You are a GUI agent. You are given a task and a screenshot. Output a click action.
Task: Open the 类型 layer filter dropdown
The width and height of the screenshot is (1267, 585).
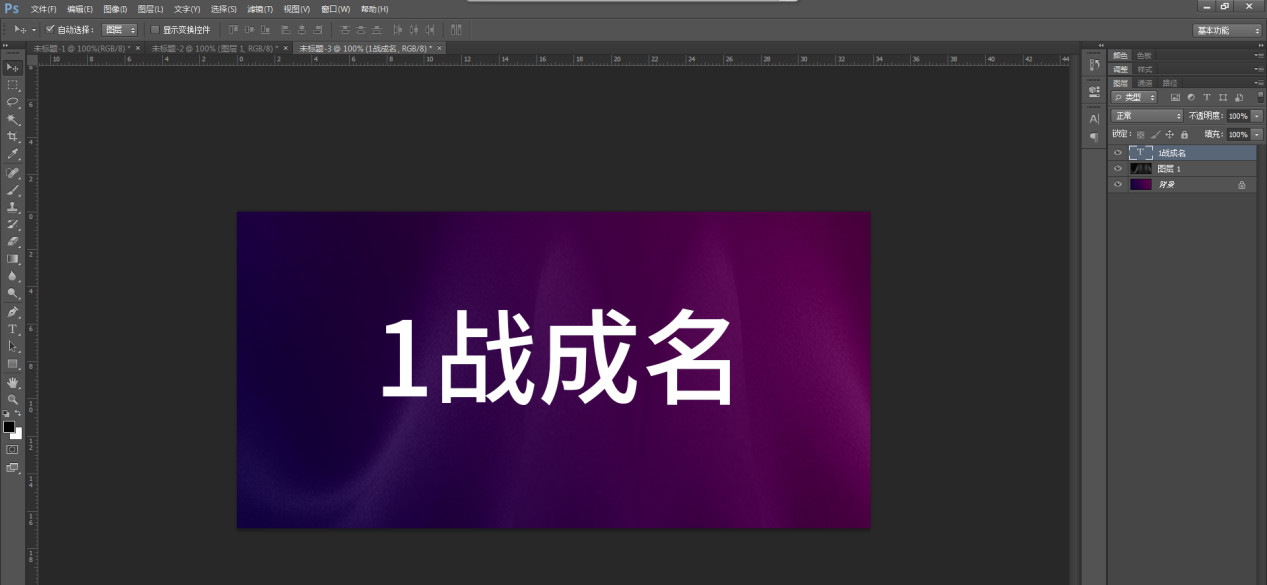coord(1135,98)
